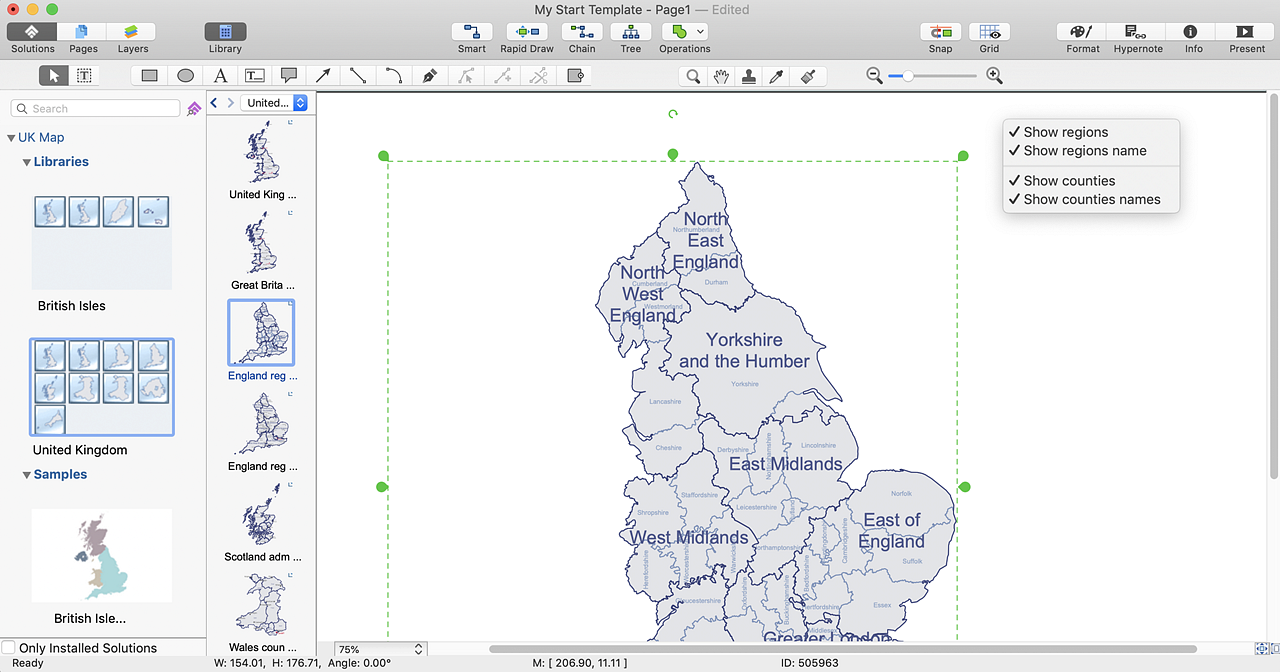
Task: Open the Layers panel
Action: coord(132,32)
